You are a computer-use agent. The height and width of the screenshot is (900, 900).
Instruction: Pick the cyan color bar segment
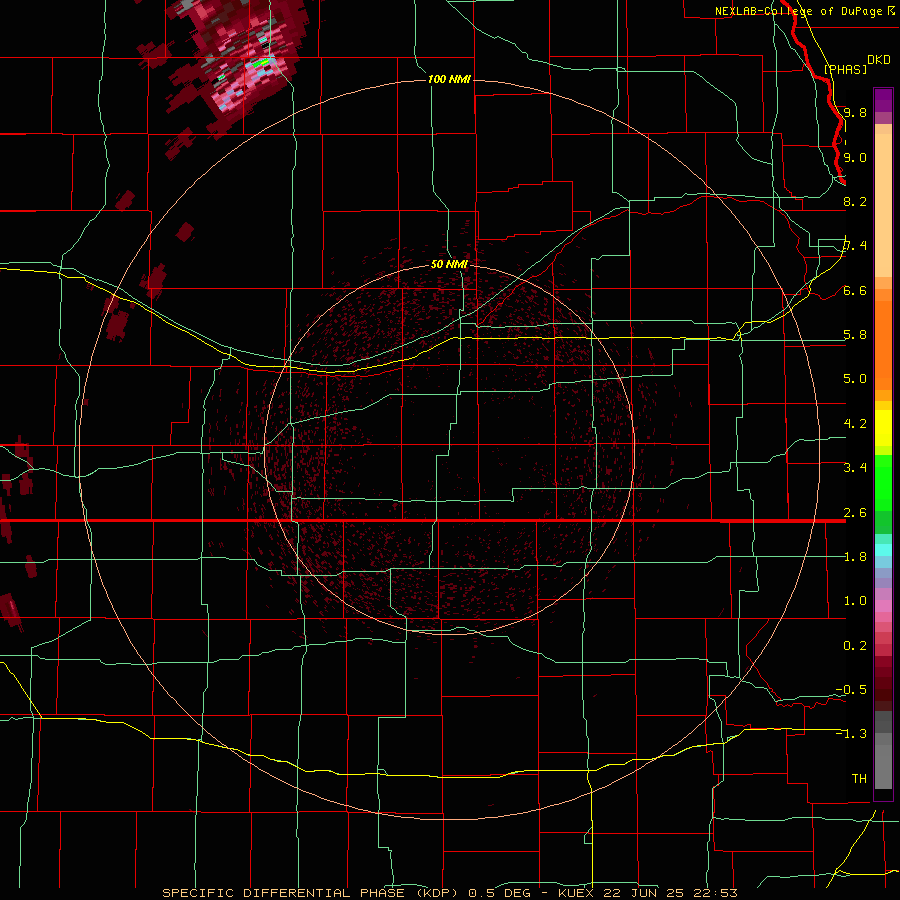[x=883, y=550]
